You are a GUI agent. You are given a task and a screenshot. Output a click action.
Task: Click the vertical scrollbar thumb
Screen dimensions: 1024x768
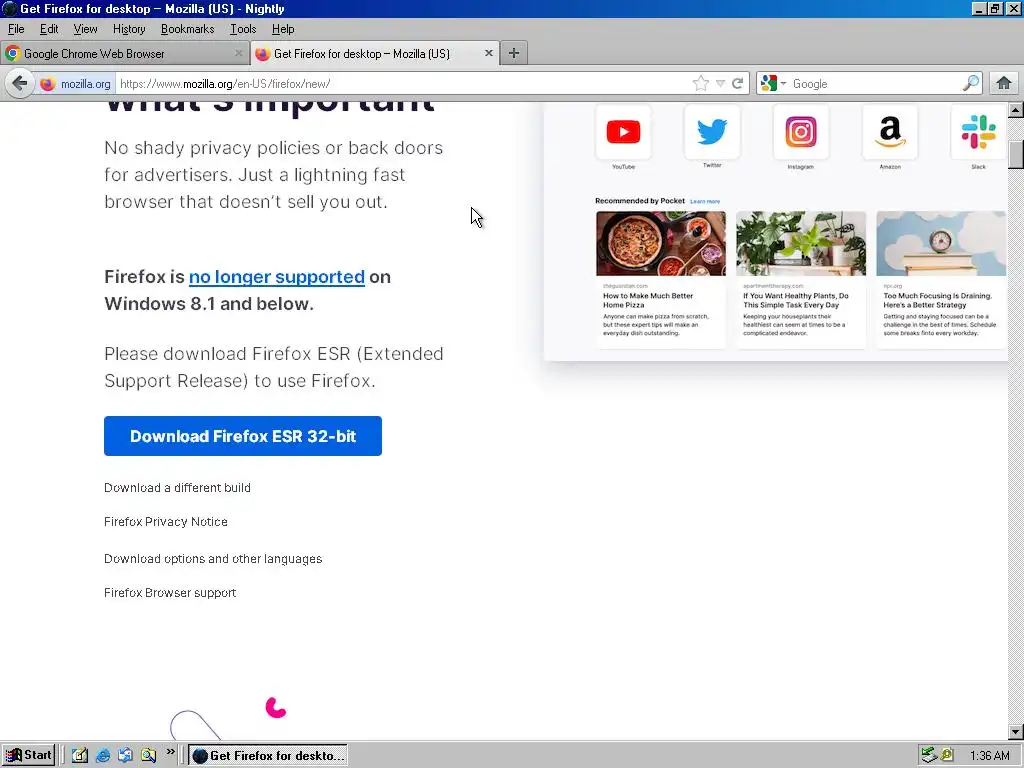1016,155
